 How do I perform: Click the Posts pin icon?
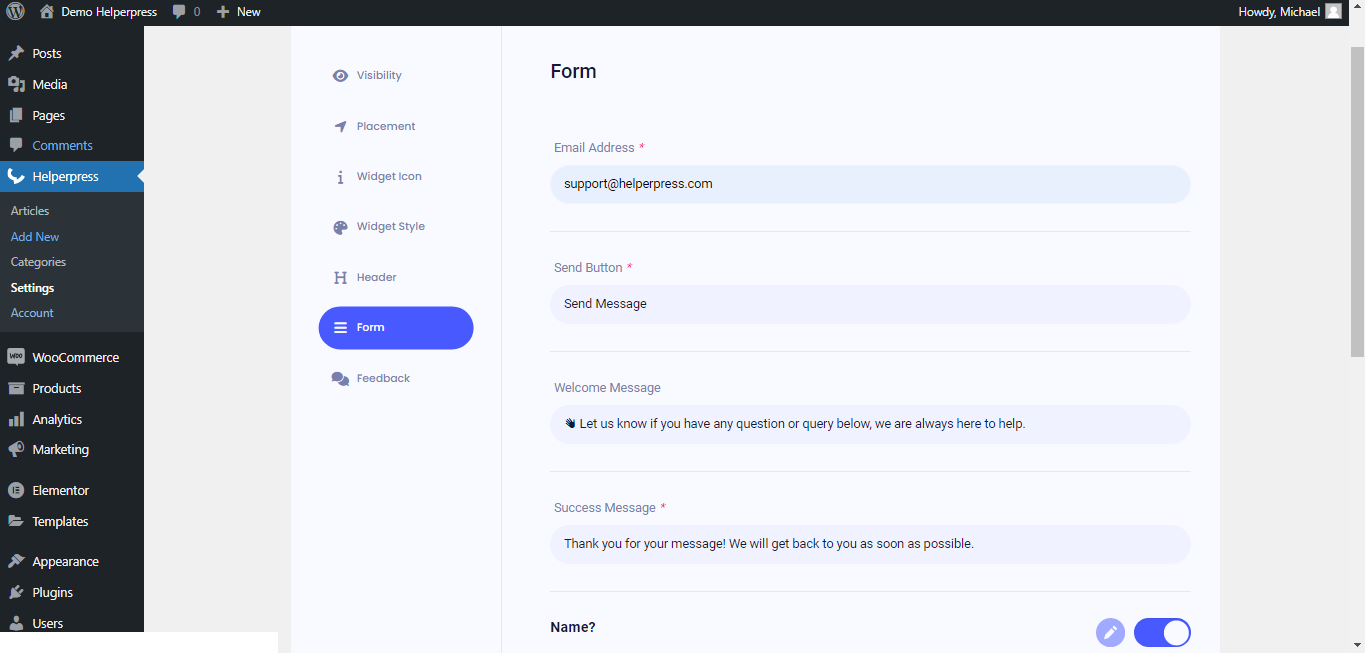[16, 54]
